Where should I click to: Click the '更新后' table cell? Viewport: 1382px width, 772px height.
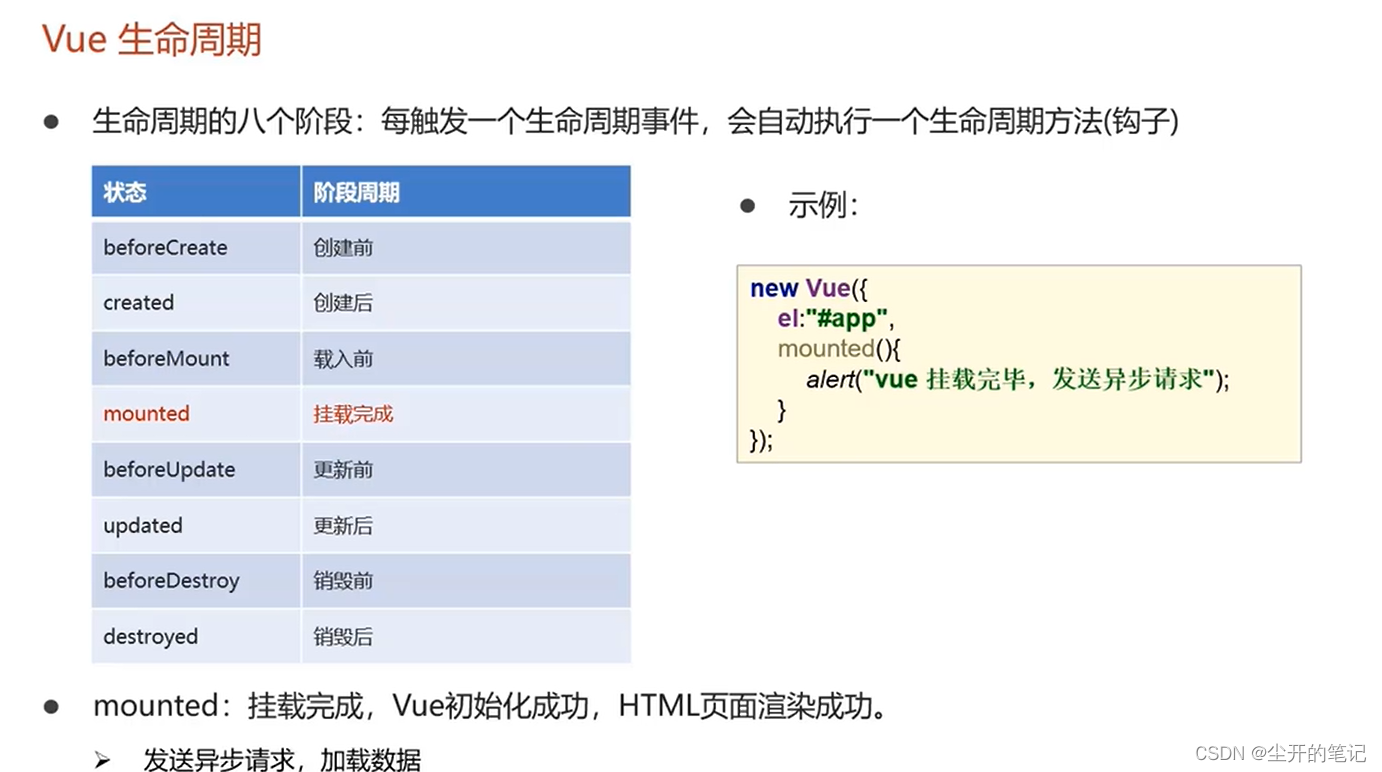(466, 526)
